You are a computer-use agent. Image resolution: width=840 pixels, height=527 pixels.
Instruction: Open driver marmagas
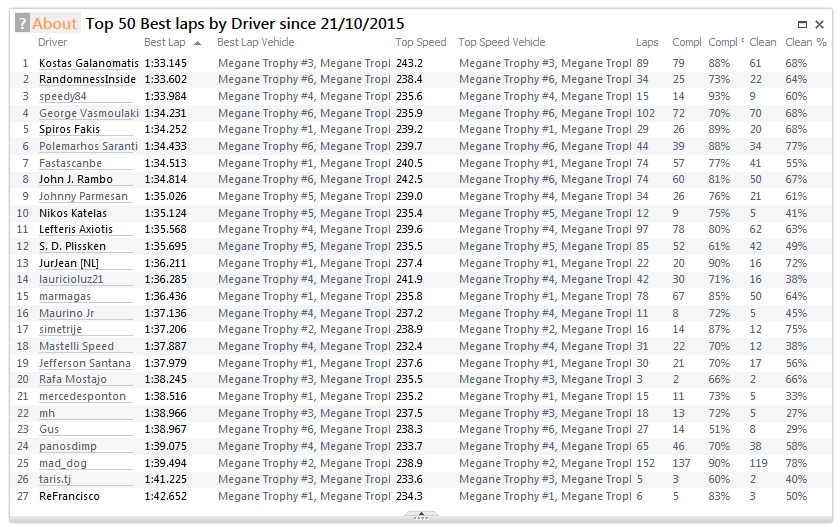(64, 297)
